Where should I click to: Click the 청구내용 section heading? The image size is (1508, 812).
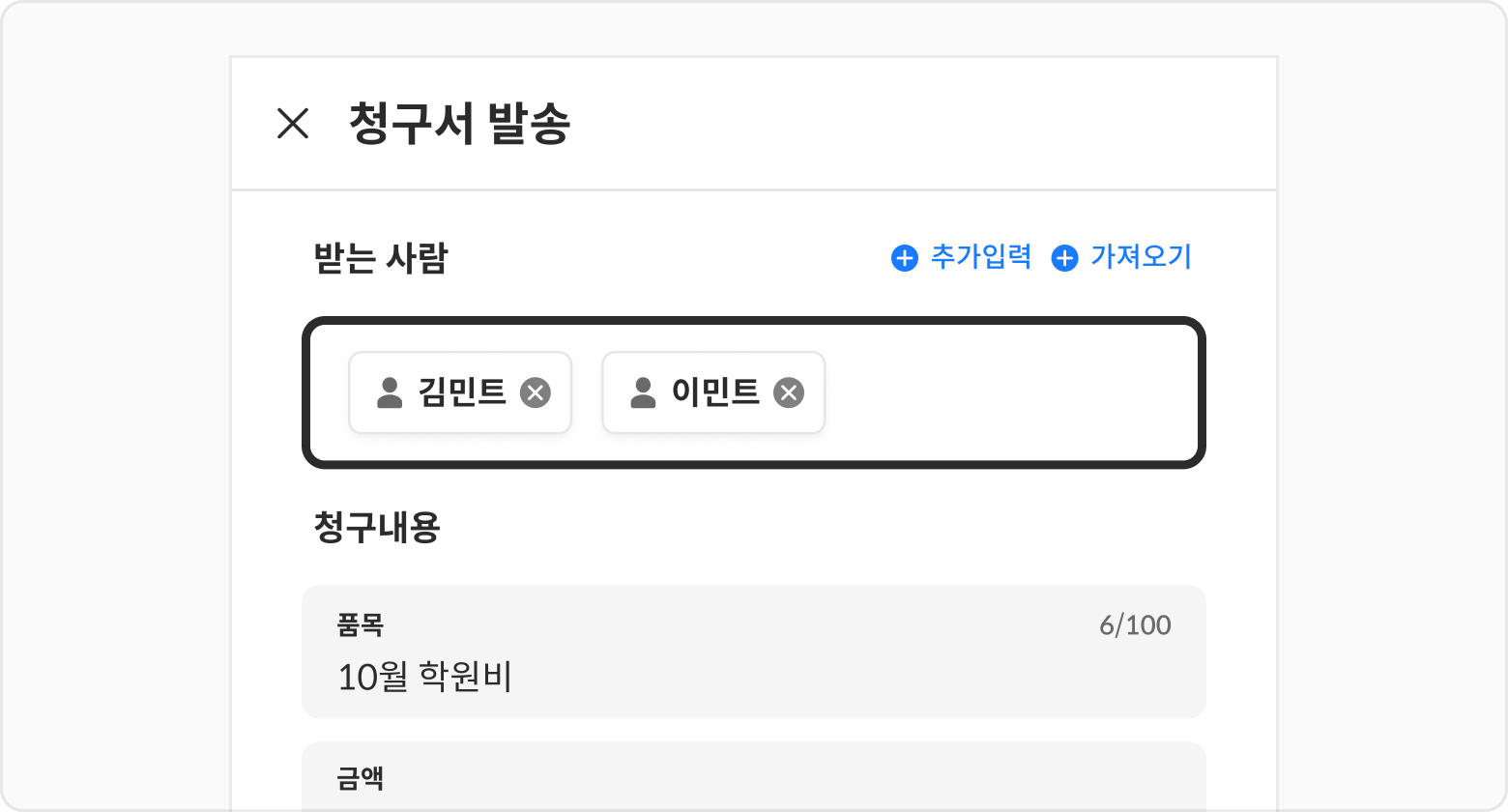(x=377, y=528)
